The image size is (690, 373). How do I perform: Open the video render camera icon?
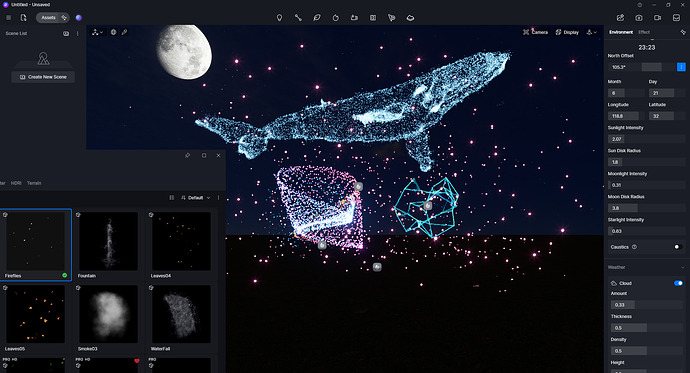657,18
